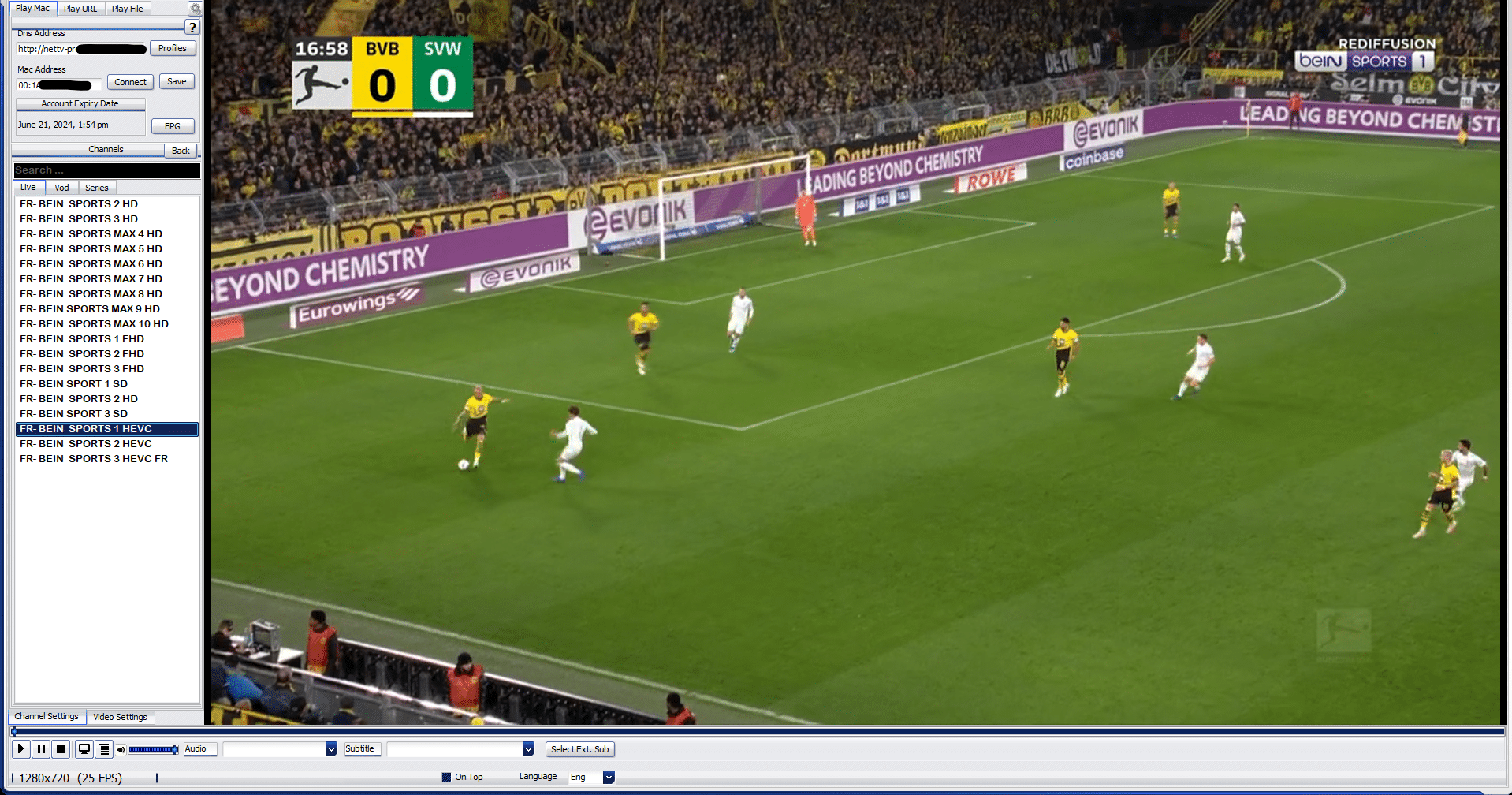Image resolution: width=1512 pixels, height=795 pixels.
Task: Open the EPG guide button
Action: point(173,126)
